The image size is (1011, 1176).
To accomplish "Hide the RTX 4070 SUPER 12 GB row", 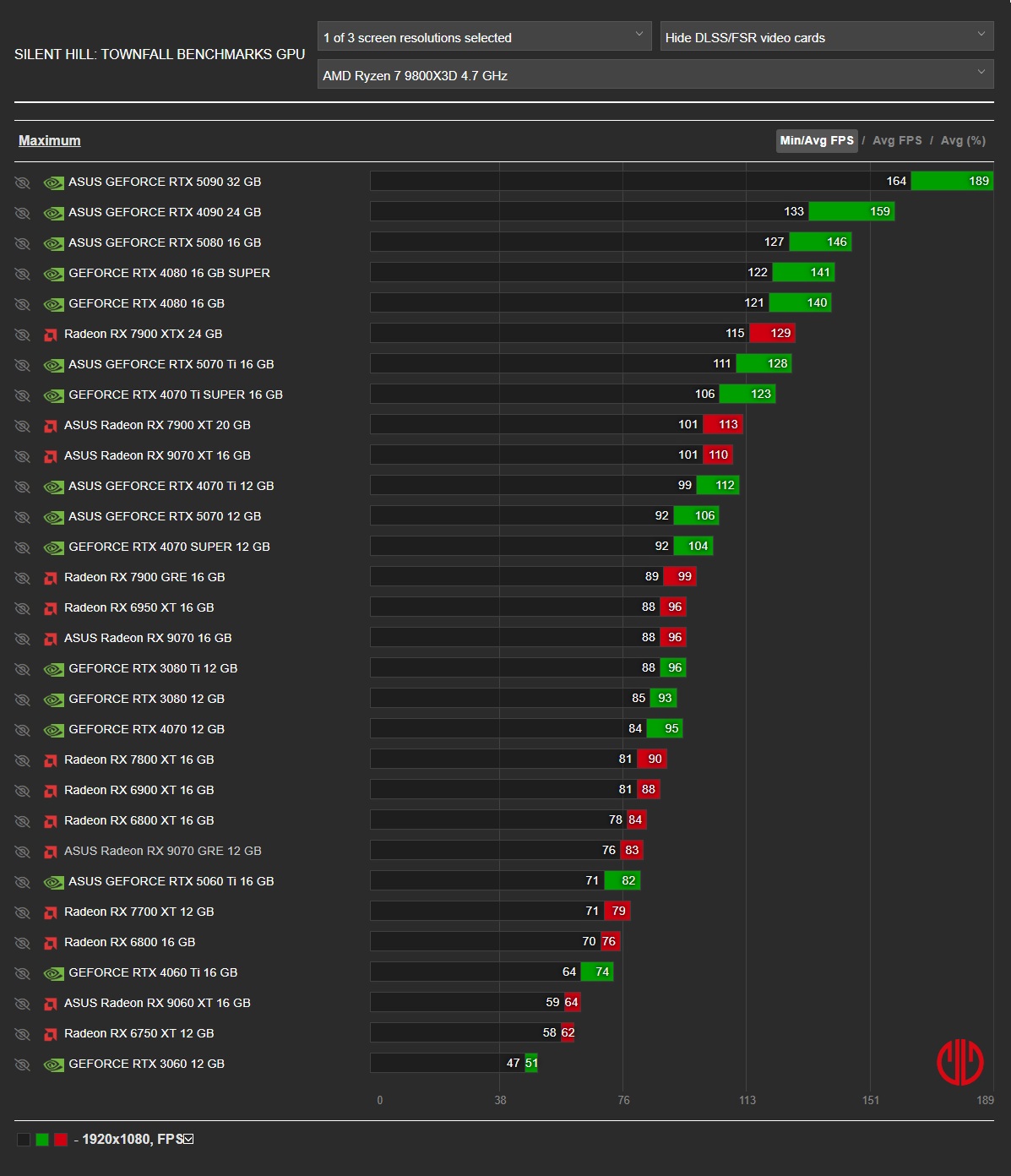I will point(22,547).
